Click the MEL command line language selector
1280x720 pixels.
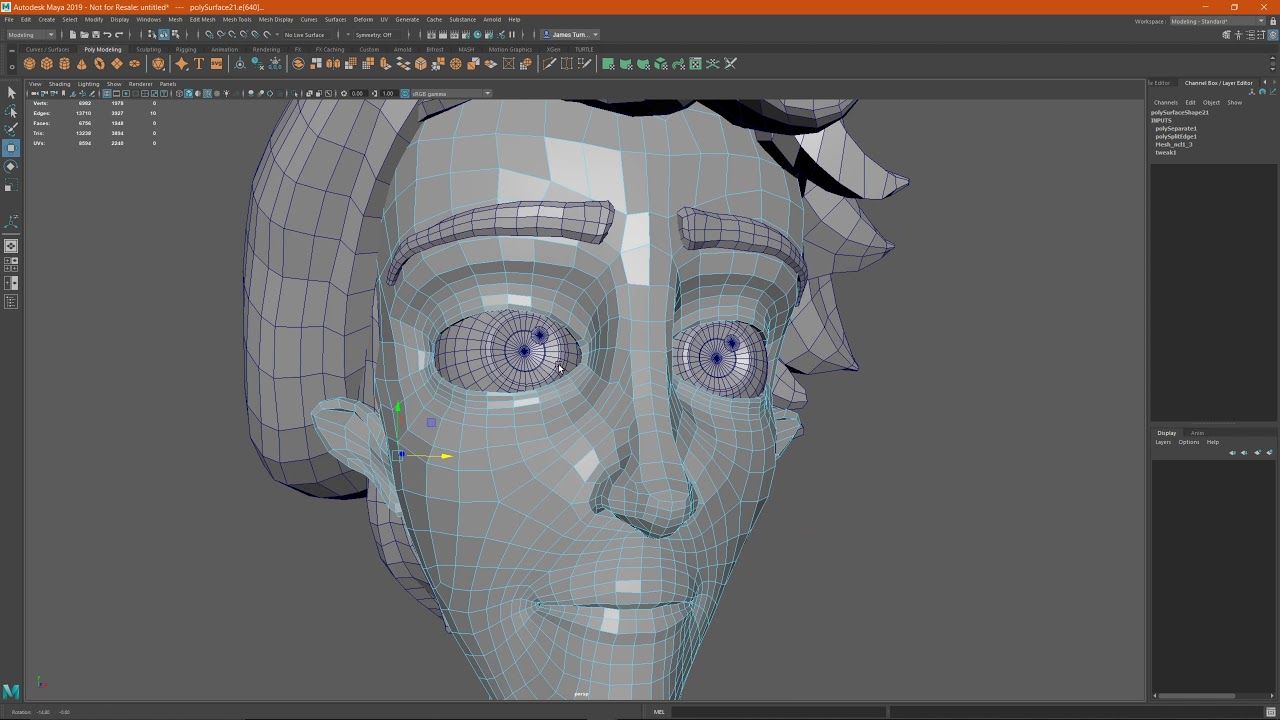click(659, 712)
